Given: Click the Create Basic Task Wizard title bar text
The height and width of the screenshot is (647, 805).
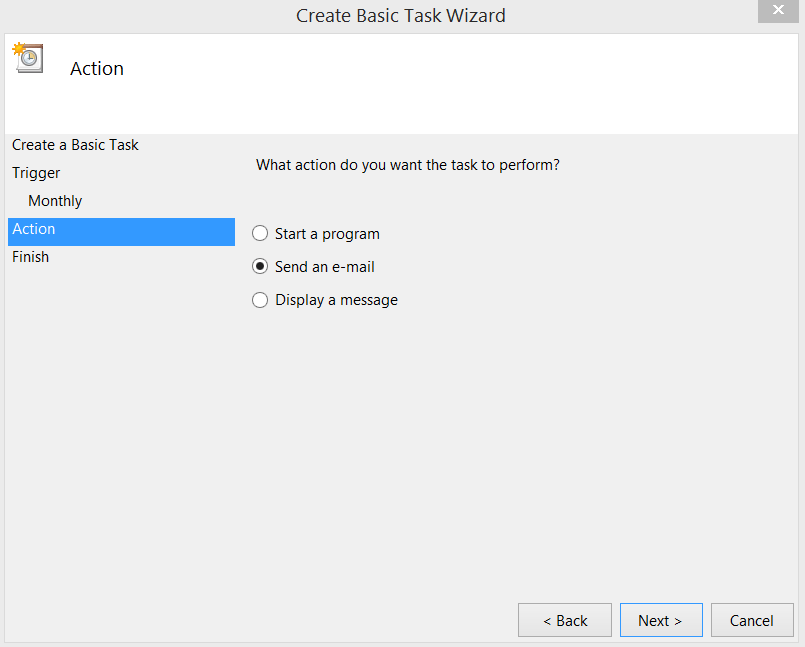Looking at the screenshot, I should (401, 15).
